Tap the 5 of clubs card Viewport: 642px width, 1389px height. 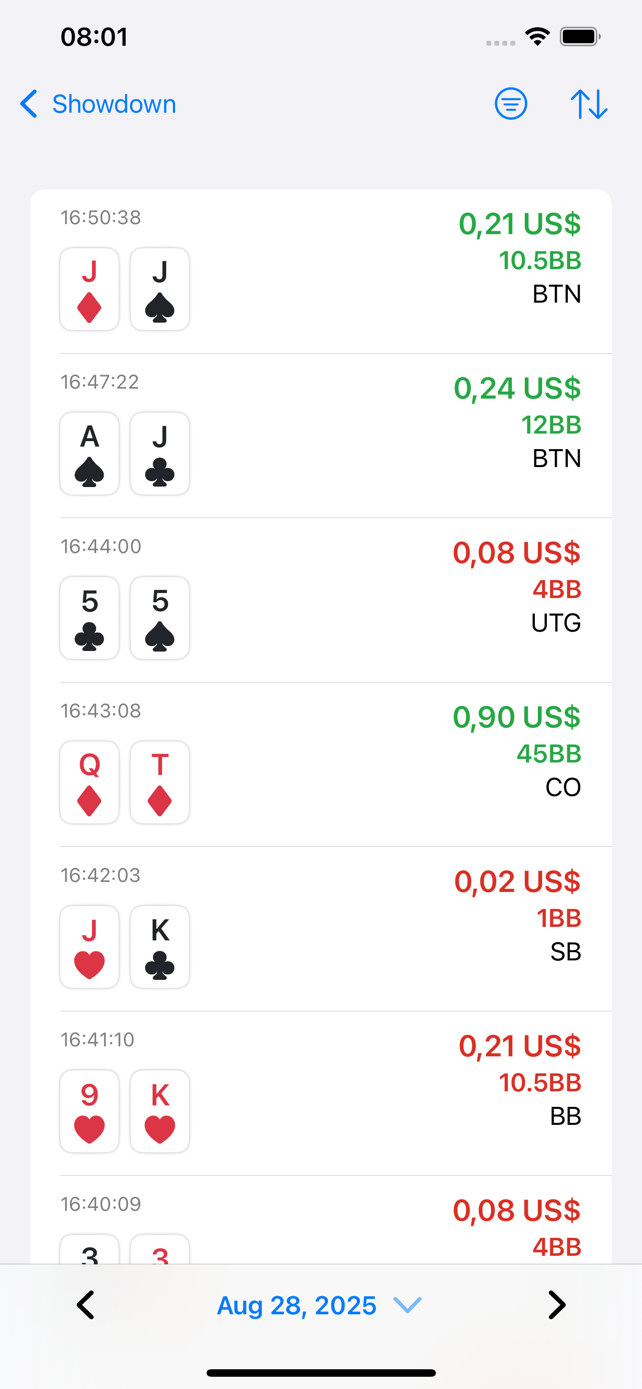tap(90, 618)
